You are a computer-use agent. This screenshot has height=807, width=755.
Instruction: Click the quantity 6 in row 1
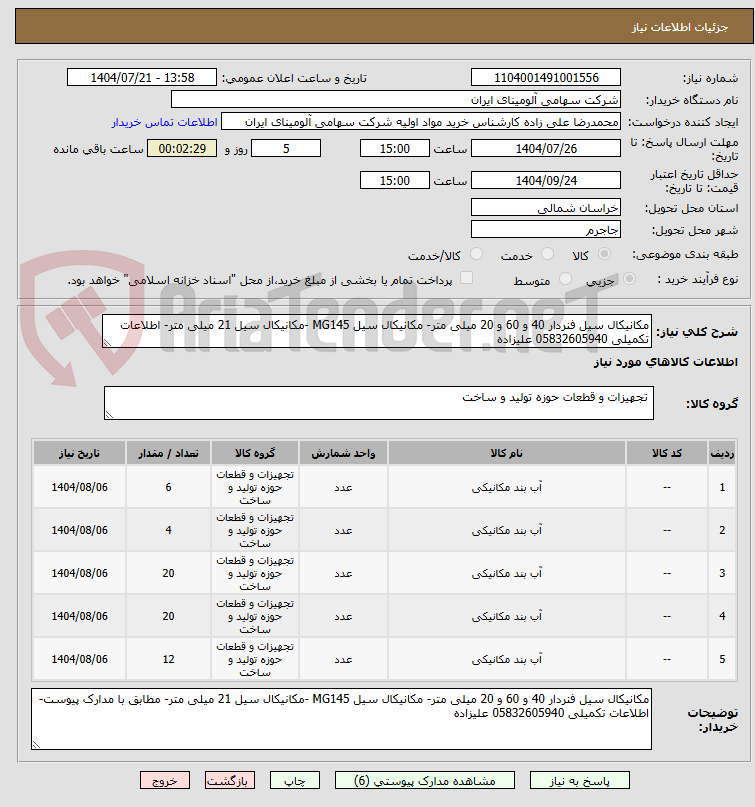(x=168, y=487)
